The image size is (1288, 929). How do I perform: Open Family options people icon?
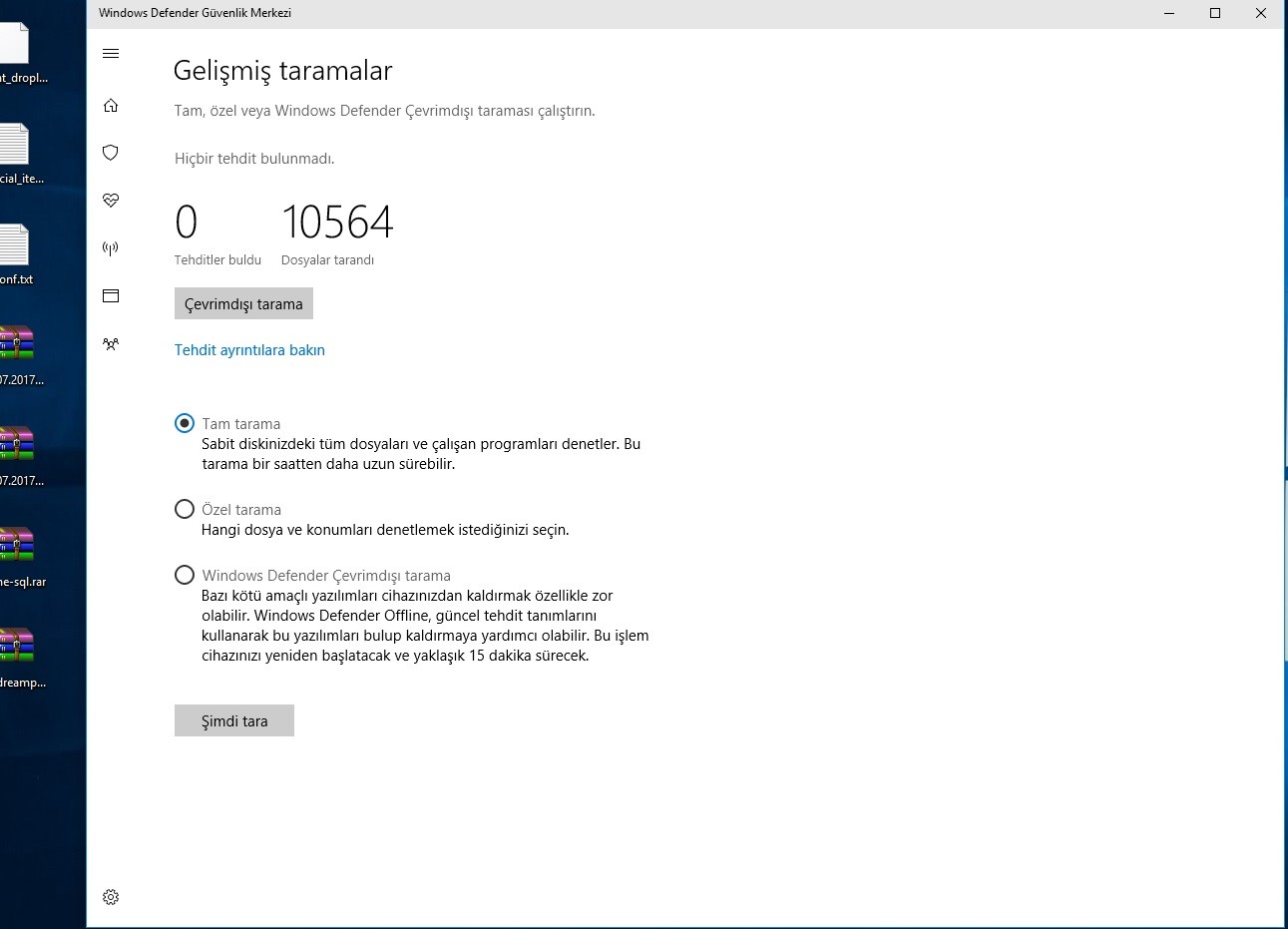111,344
